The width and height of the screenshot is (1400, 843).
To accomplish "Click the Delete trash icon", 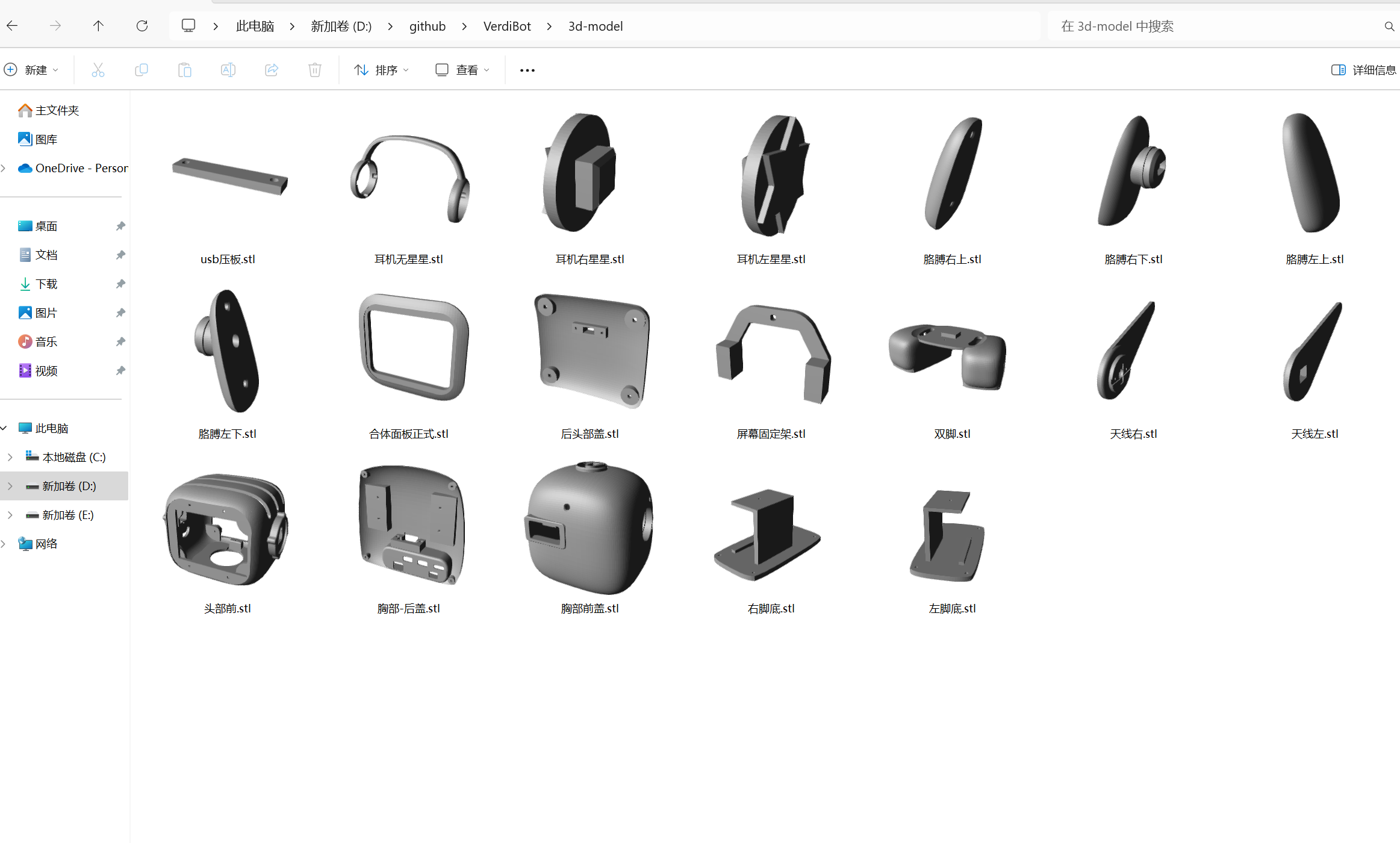I will (x=315, y=70).
